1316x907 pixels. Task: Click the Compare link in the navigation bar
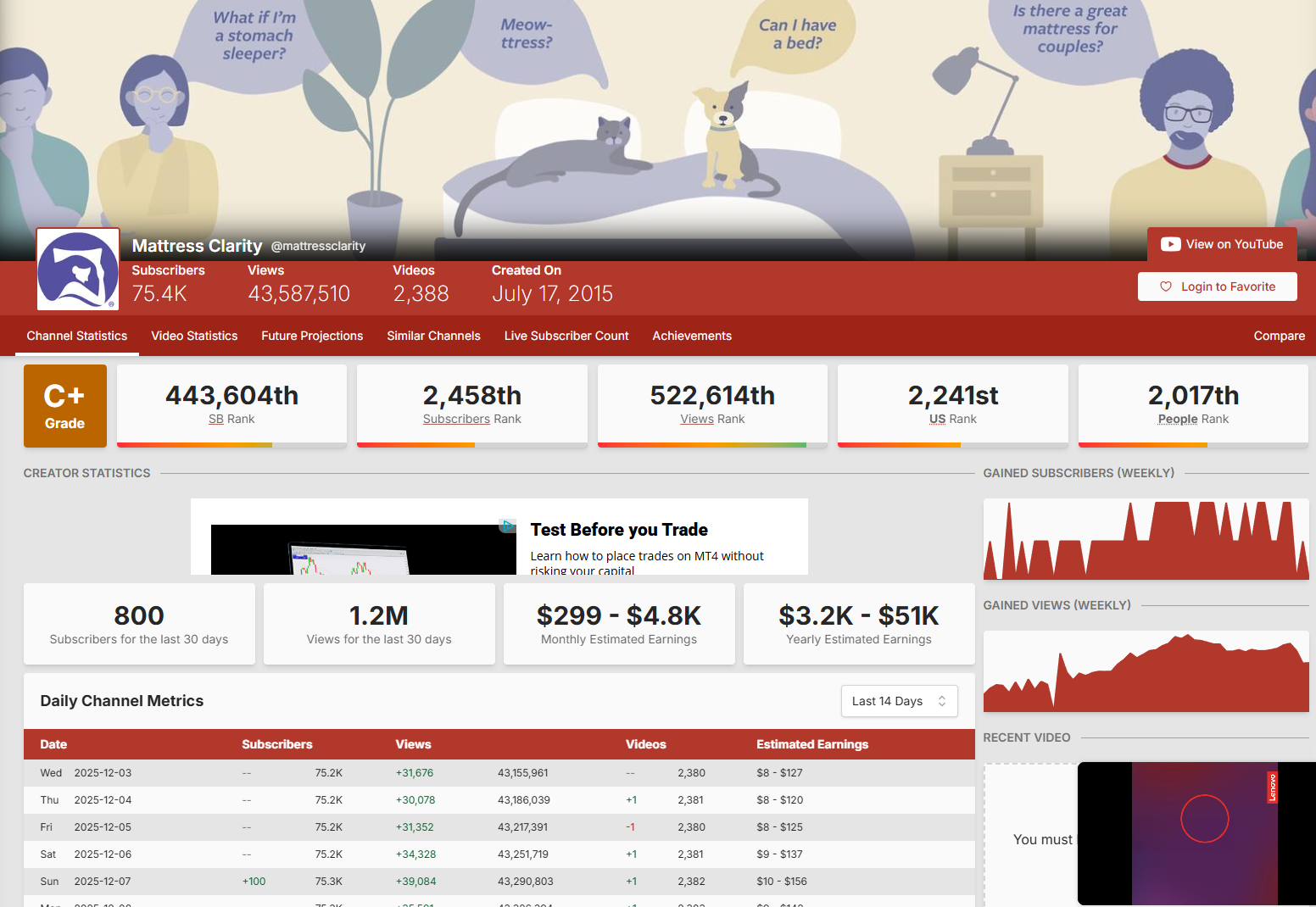click(1279, 336)
